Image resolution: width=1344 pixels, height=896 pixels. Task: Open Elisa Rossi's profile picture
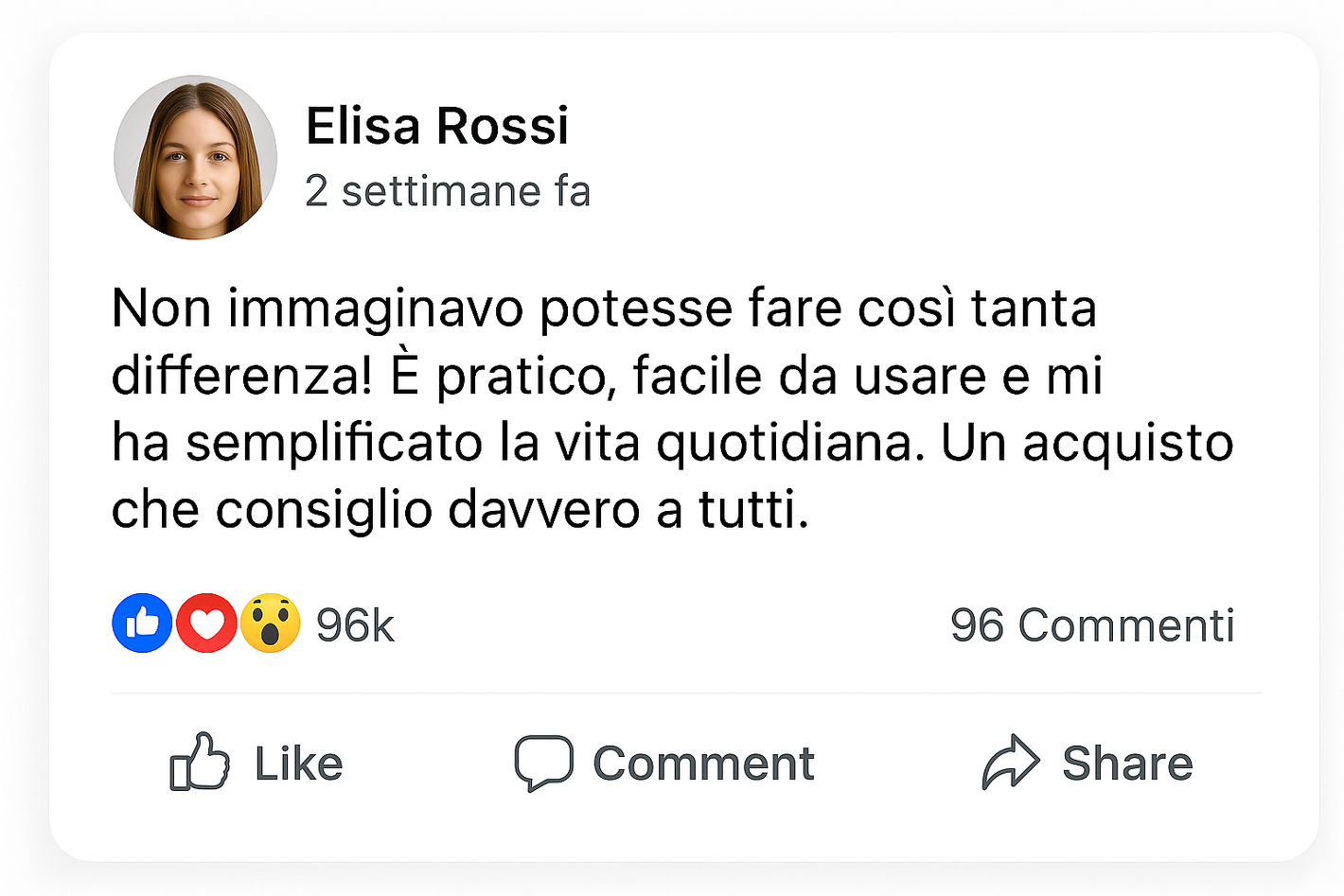pyautogui.click(x=196, y=157)
